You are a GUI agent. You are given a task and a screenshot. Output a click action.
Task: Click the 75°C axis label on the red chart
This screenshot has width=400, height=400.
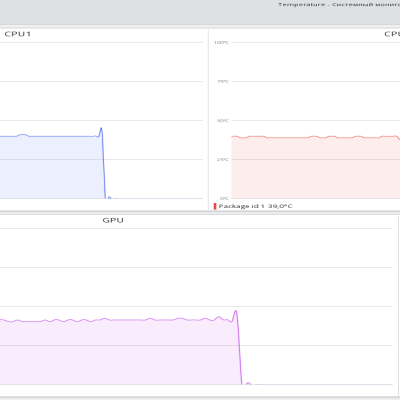tap(223, 82)
